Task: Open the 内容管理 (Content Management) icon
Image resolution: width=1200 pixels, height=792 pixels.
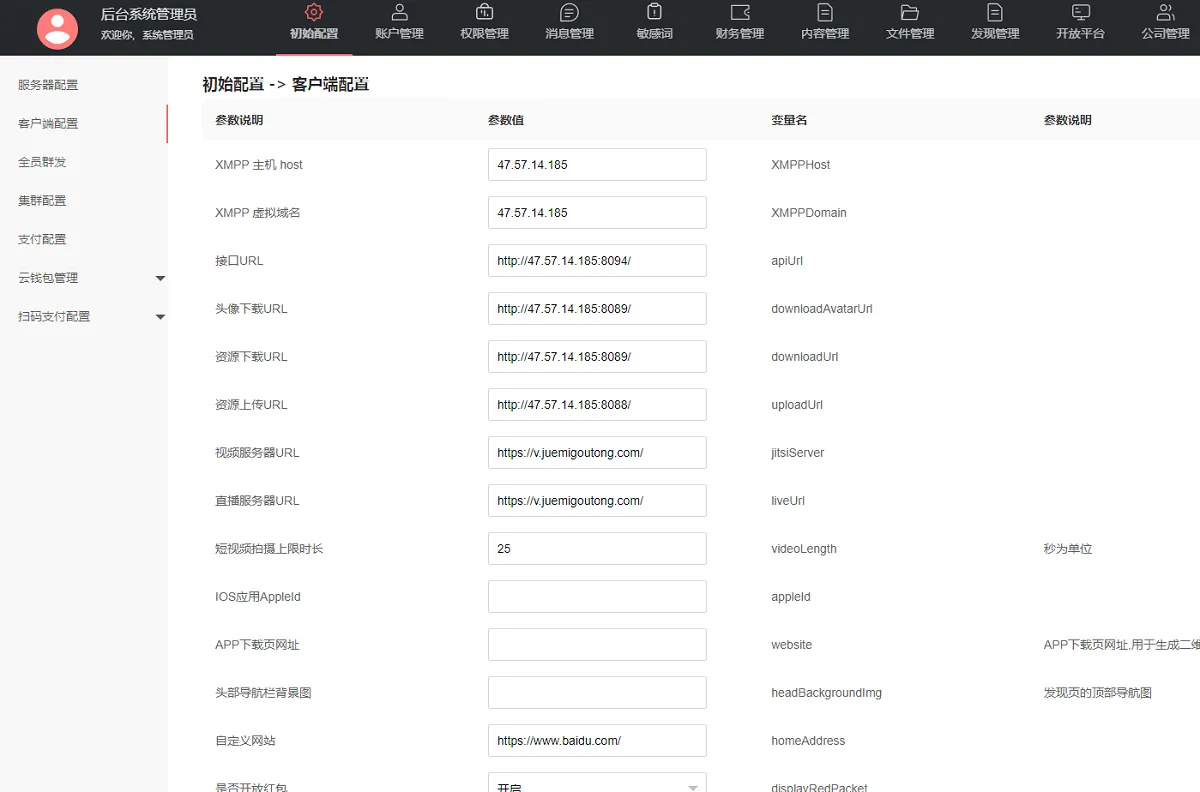Action: point(824,22)
